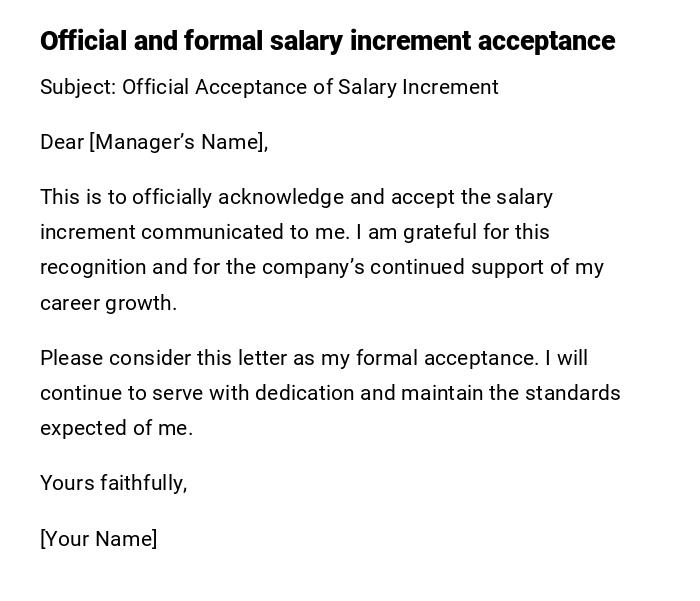Click the "[Manager's Name]" placeholder
700x601 pixels.
[x=178, y=142]
